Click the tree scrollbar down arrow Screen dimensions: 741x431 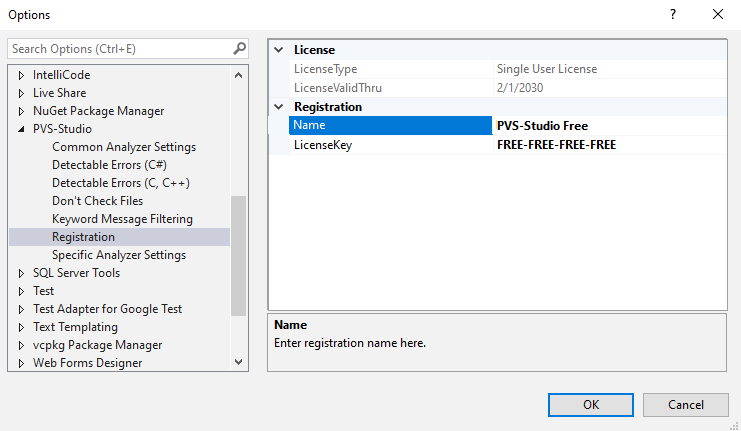click(238, 362)
